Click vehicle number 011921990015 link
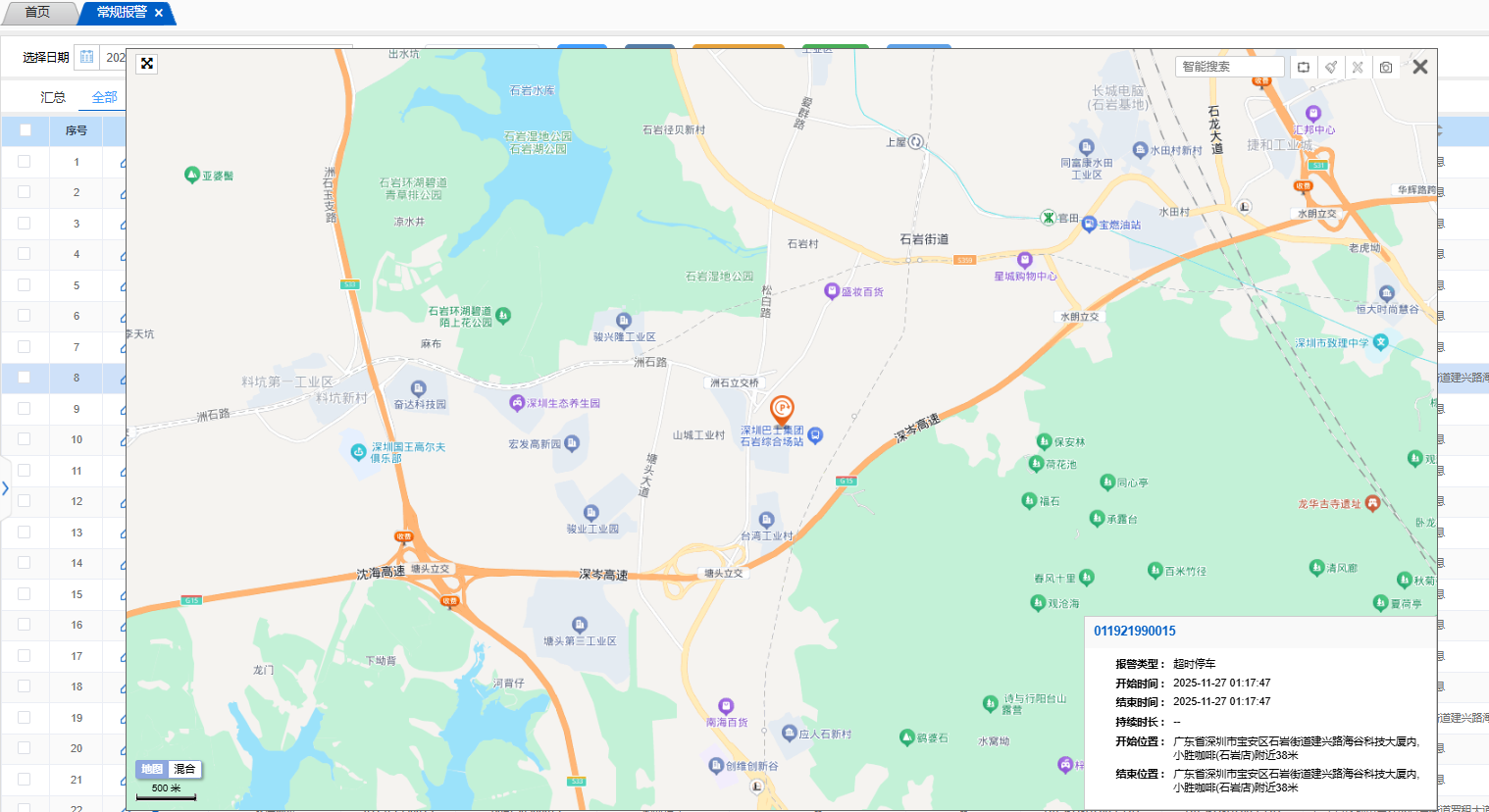This screenshot has width=1489, height=812. [x=1135, y=632]
